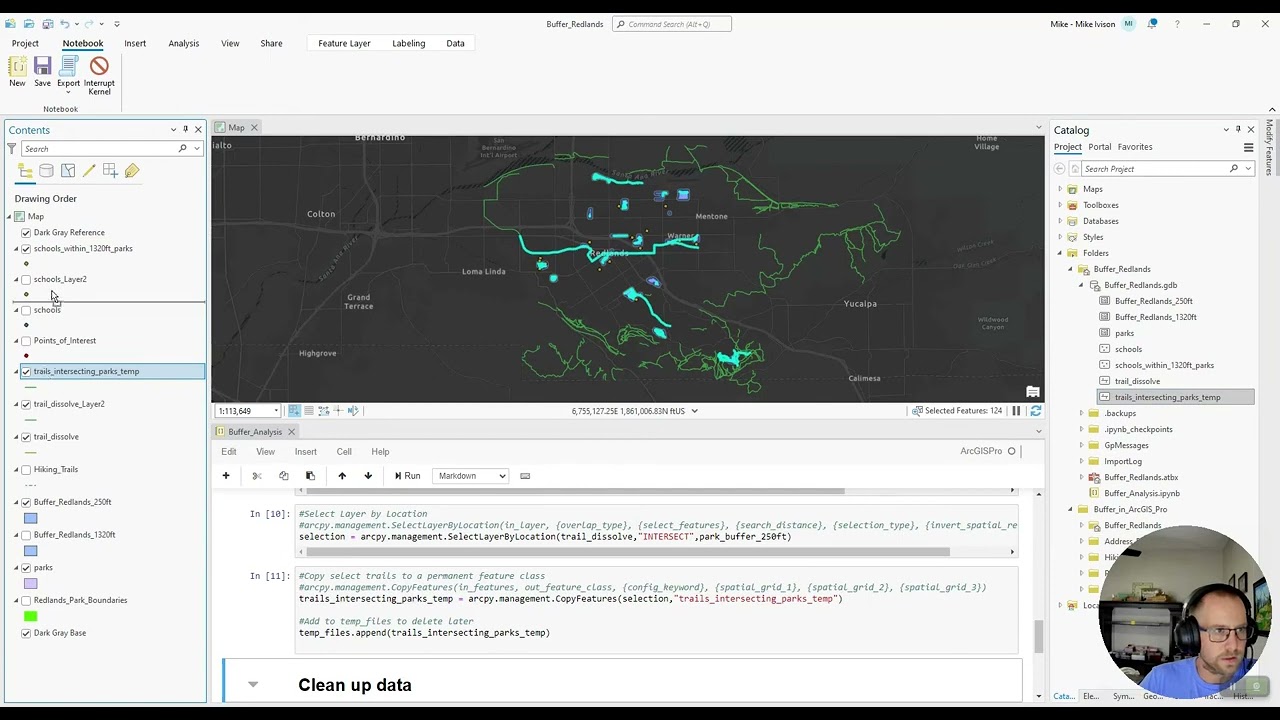Open the notebook command palette keyboard icon
Image resolution: width=1280 pixels, height=720 pixels.
pyautogui.click(x=525, y=476)
